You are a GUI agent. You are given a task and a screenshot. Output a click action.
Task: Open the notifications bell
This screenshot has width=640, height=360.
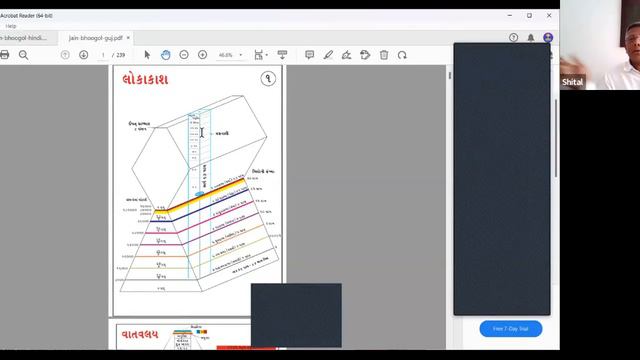531,38
